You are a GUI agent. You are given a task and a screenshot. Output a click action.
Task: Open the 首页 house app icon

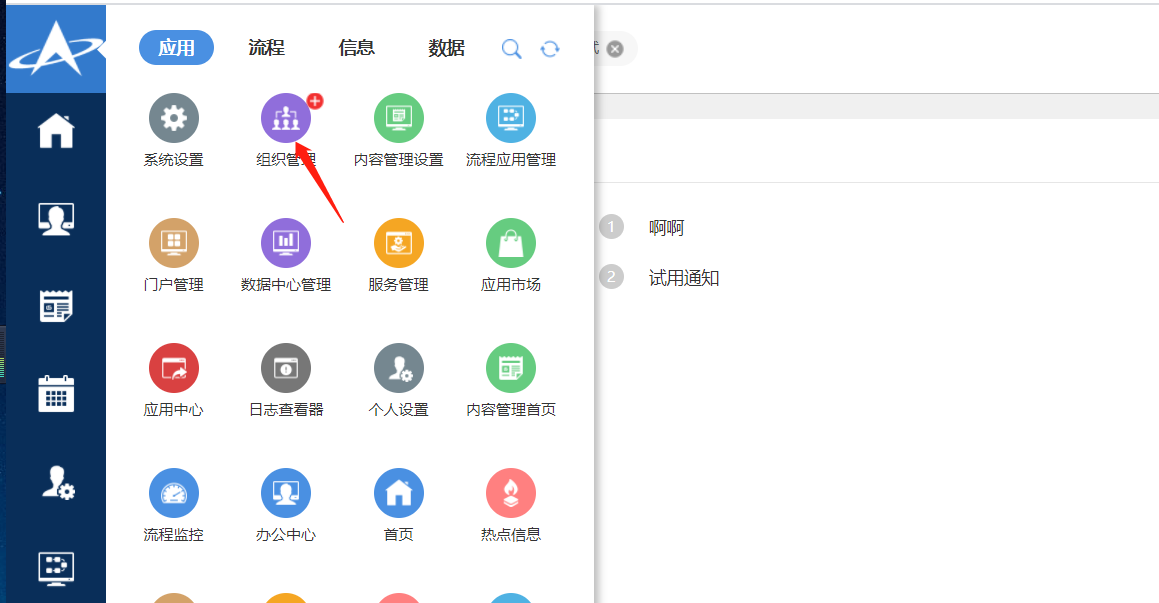pos(398,493)
